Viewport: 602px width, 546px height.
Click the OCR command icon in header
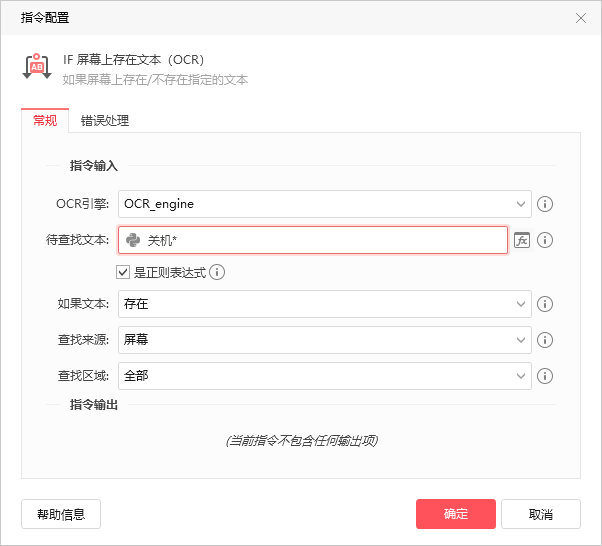coord(37,67)
